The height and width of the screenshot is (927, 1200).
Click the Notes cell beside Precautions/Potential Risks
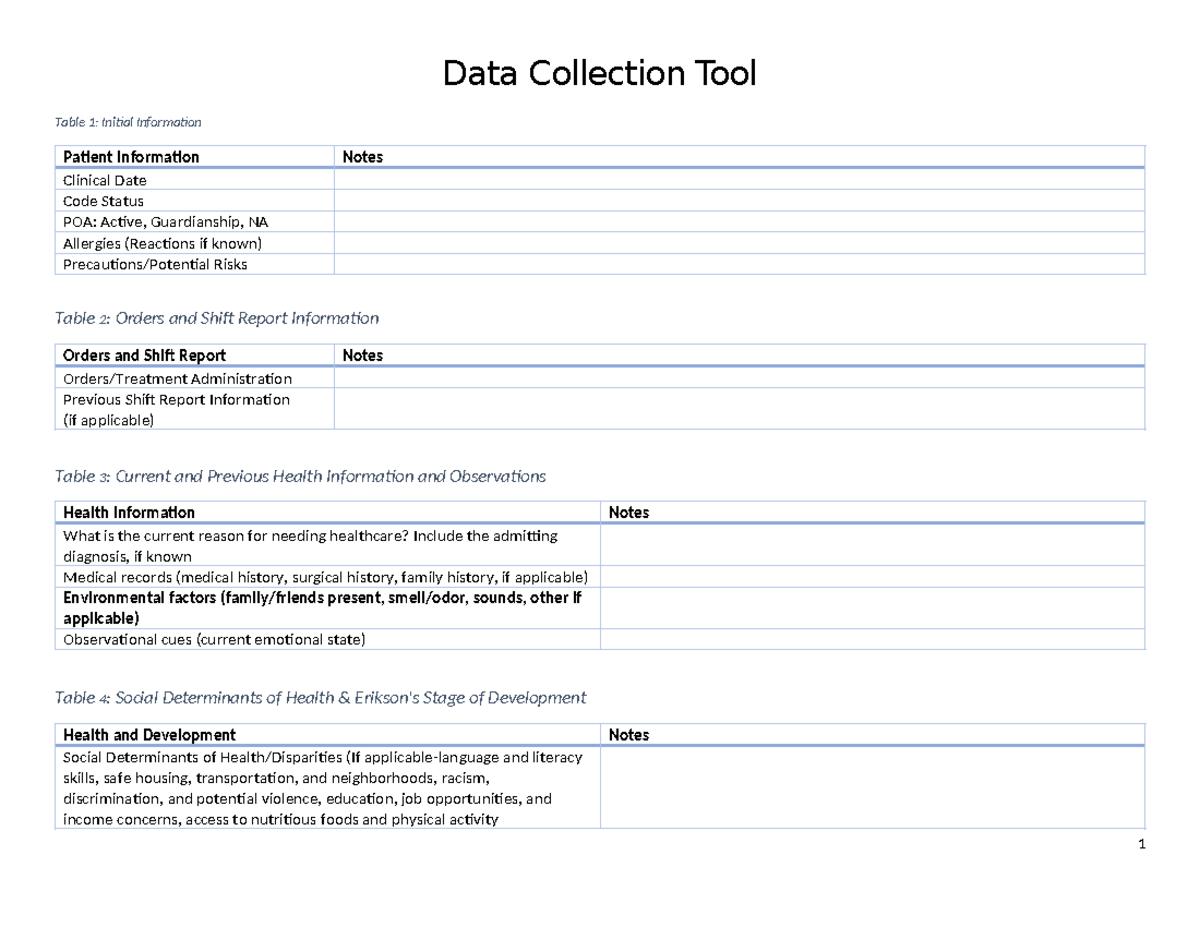click(x=739, y=264)
